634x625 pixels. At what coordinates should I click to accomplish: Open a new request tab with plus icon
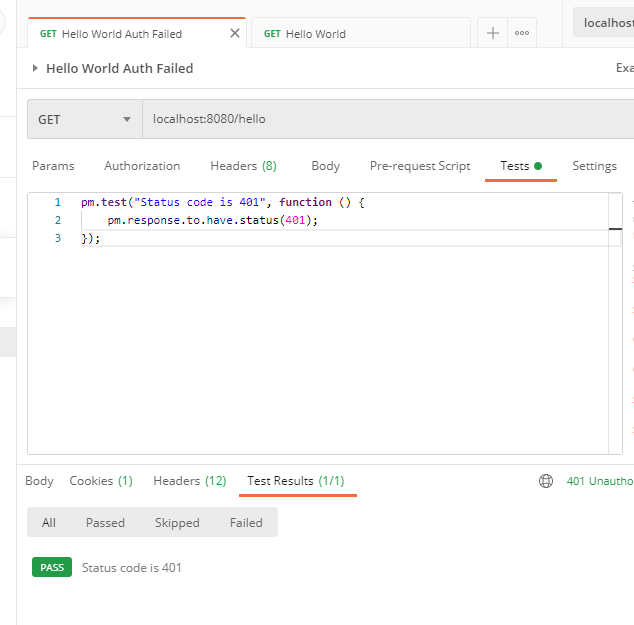tap(492, 33)
